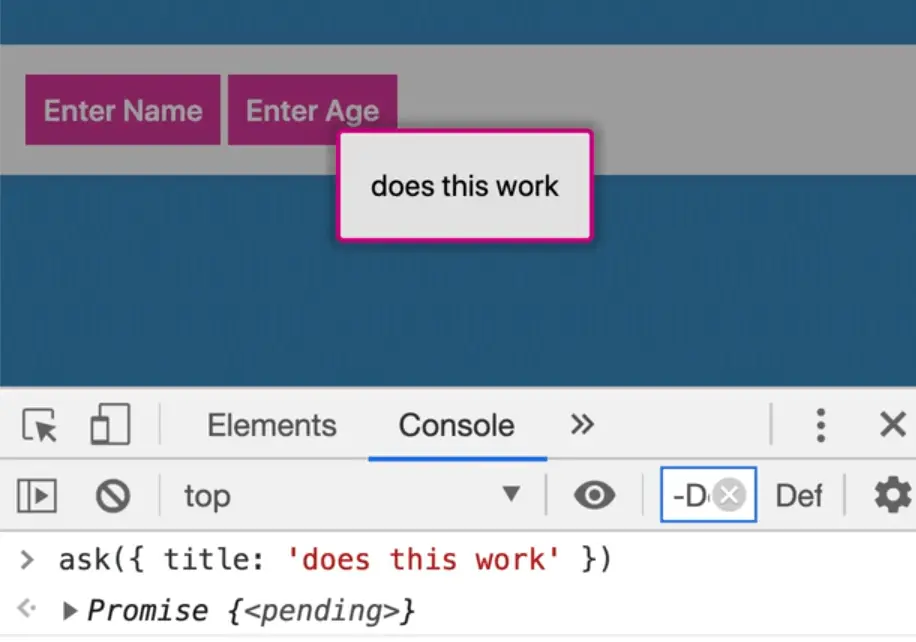Clear the console filter text

(x=730, y=495)
